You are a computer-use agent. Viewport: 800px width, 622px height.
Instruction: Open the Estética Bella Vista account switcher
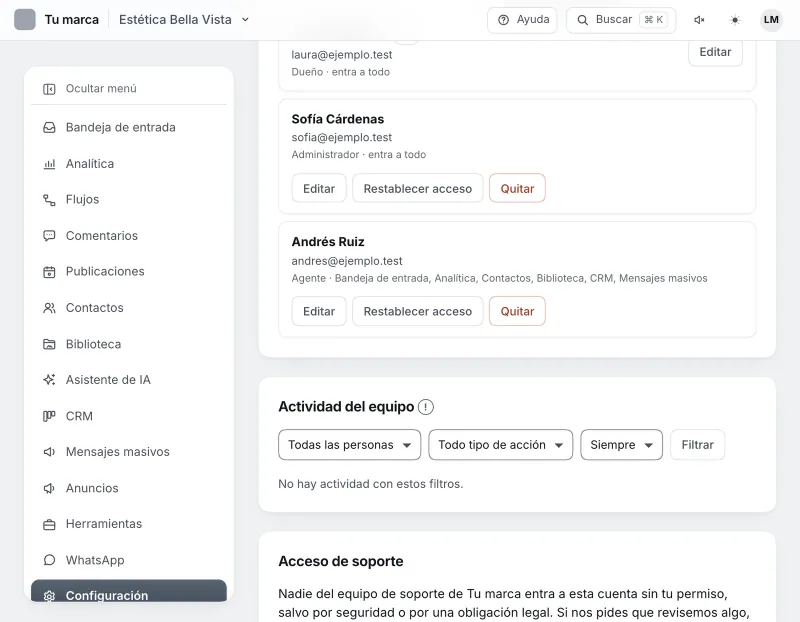184,20
